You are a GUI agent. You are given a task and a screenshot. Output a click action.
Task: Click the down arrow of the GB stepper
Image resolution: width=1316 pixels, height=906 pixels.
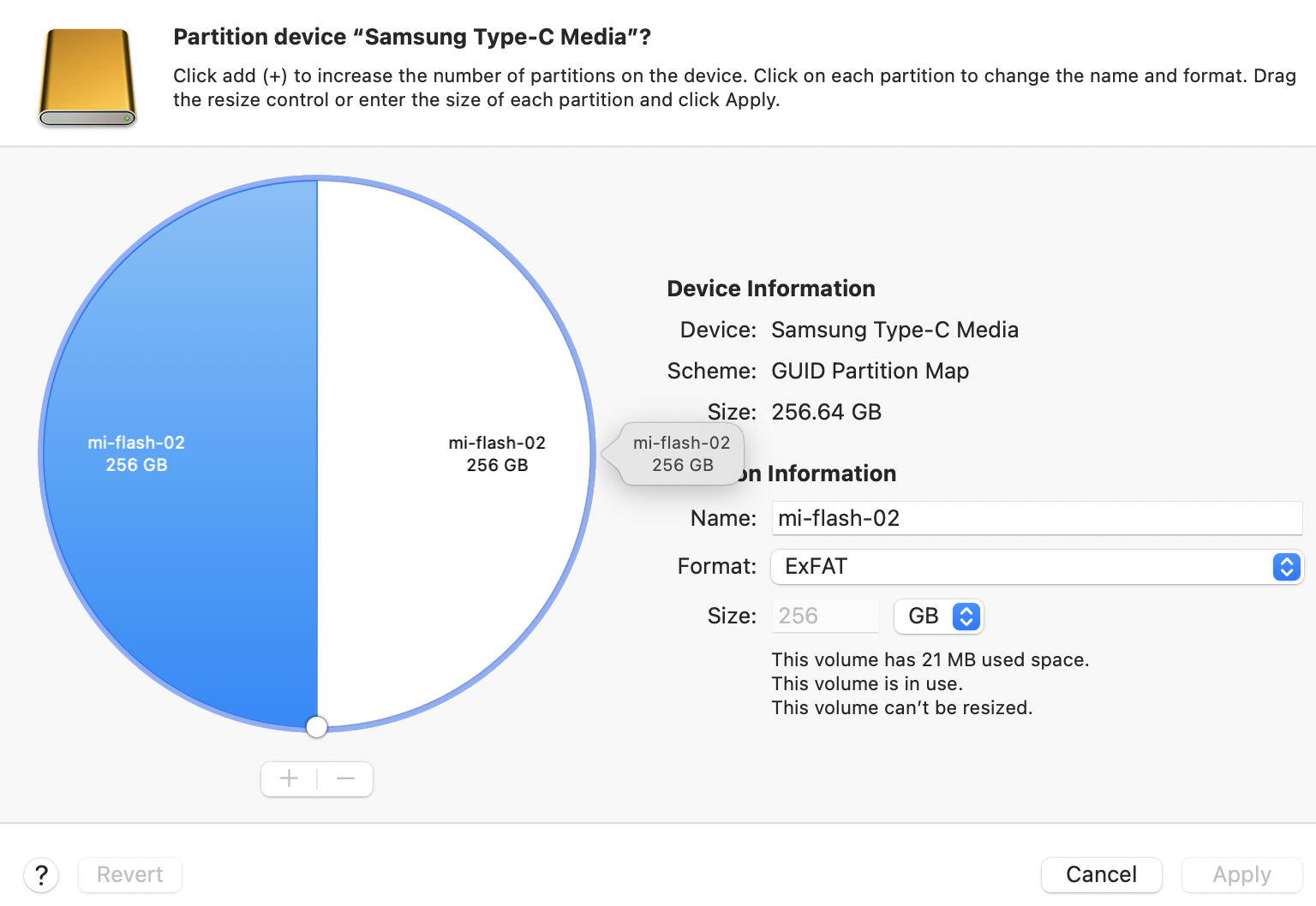click(966, 623)
